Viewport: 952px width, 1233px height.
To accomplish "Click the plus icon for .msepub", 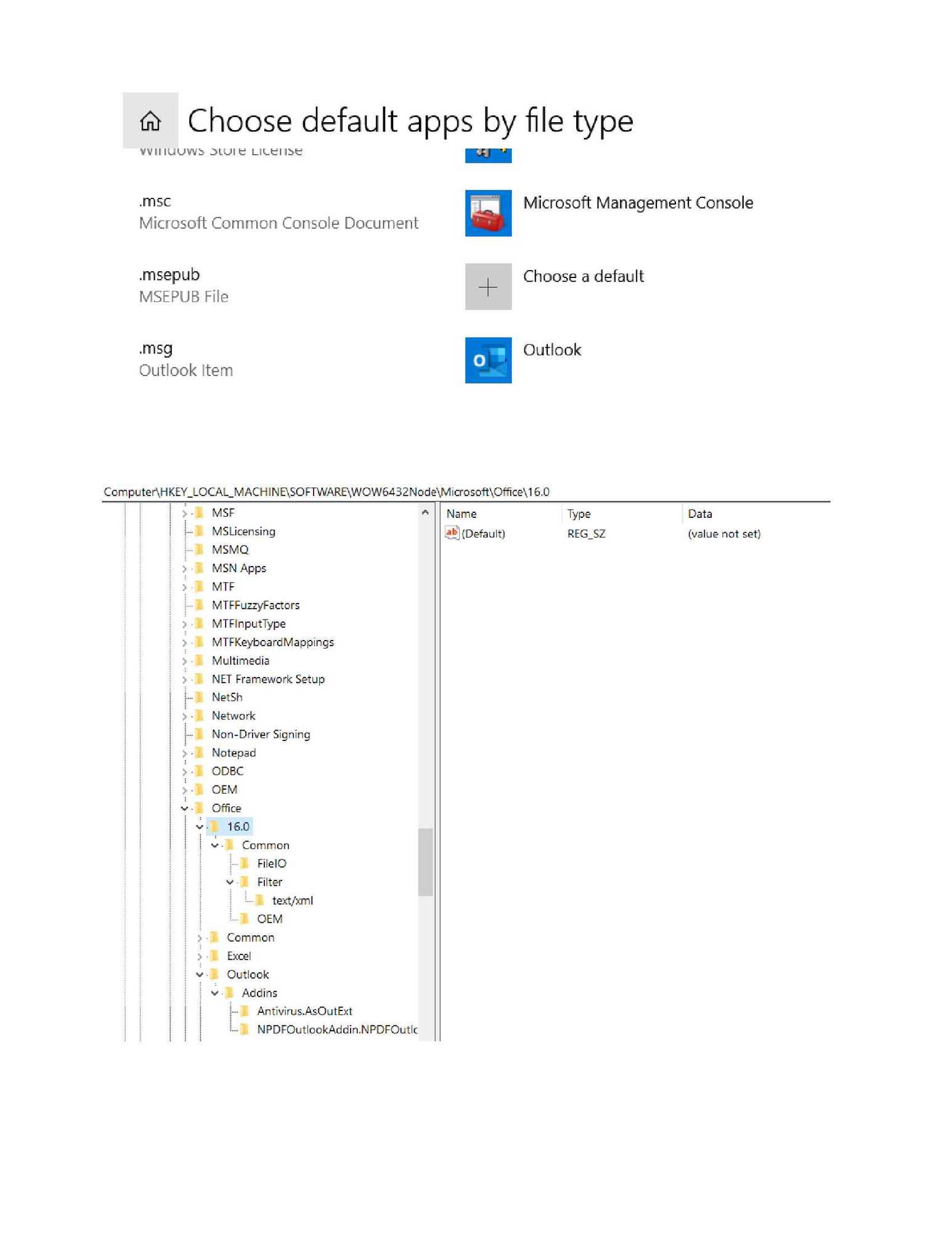I will (488, 287).
